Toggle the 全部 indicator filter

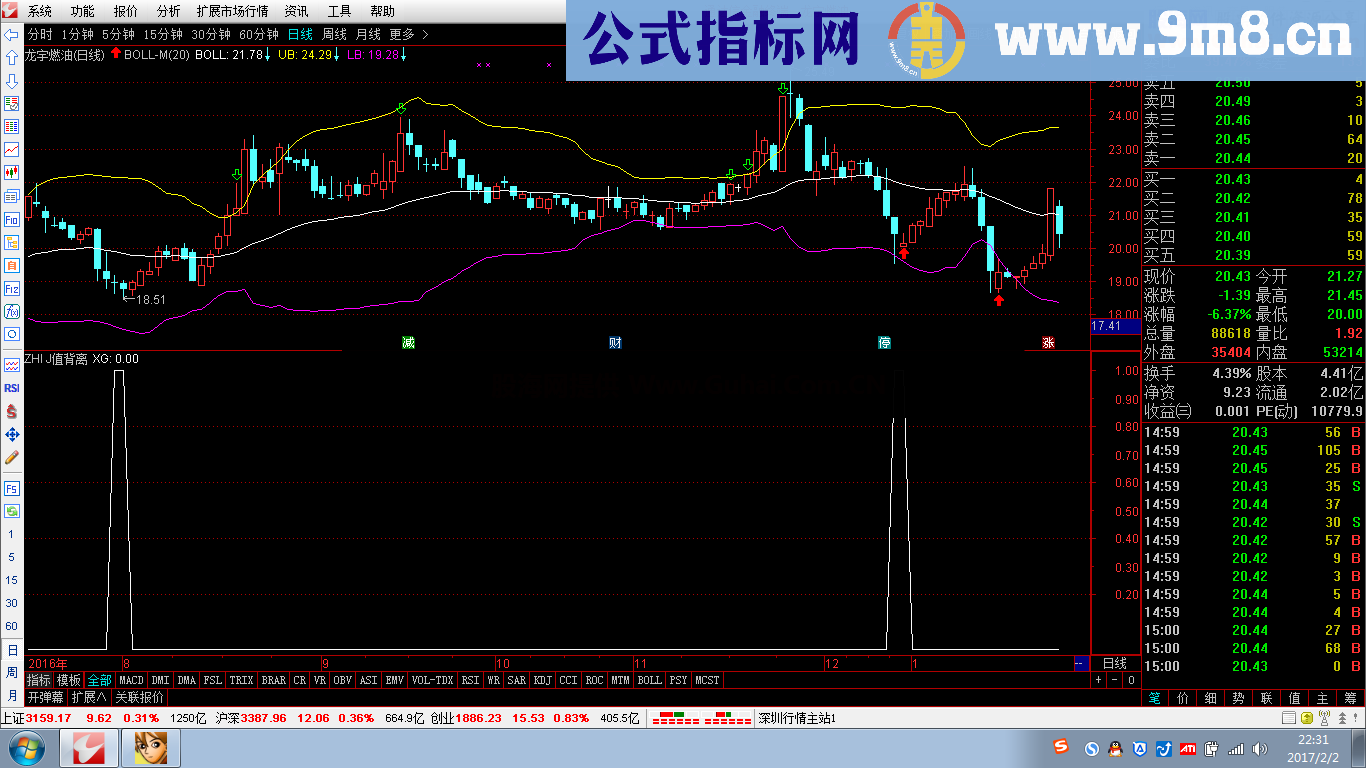click(x=100, y=680)
